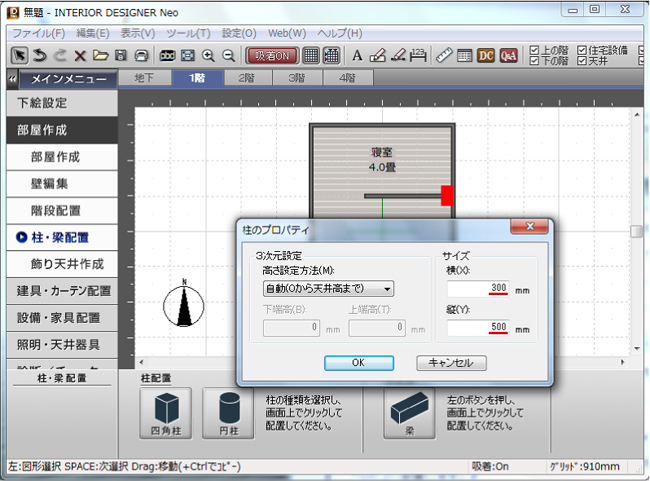Click the open folder icon

(100, 55)
